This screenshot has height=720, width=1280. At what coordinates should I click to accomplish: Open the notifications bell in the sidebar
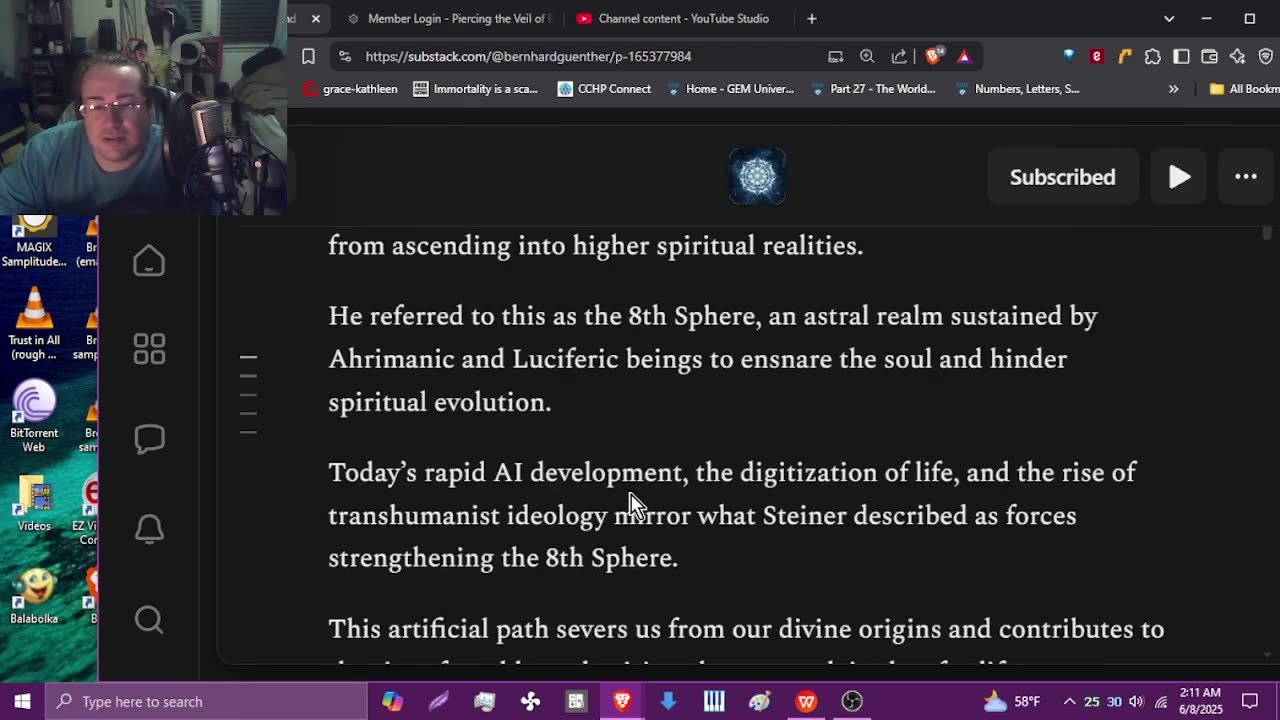149,529
